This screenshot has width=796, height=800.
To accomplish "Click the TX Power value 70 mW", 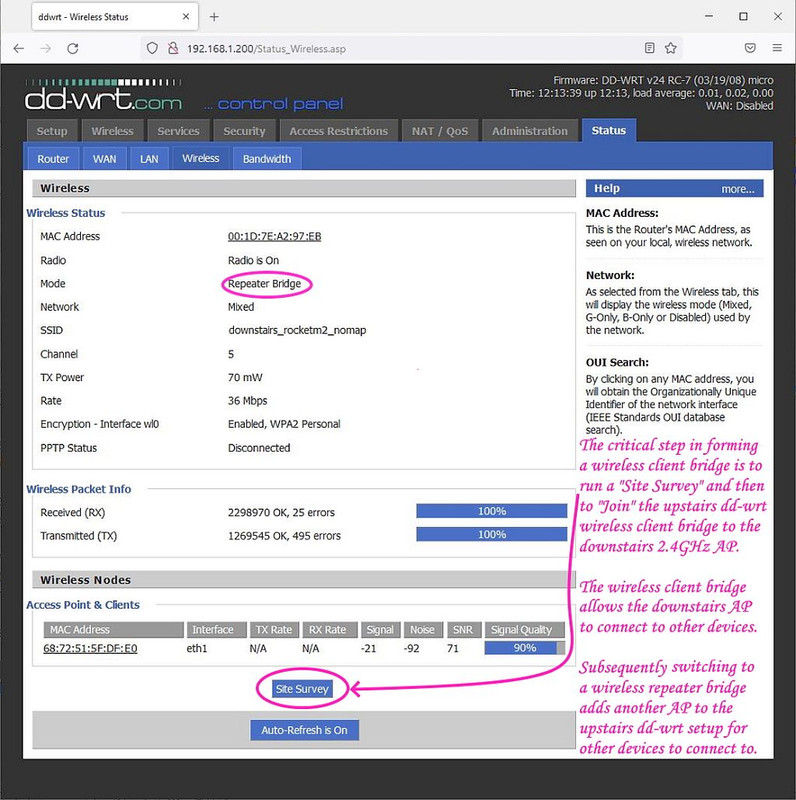I will point(245,377).
